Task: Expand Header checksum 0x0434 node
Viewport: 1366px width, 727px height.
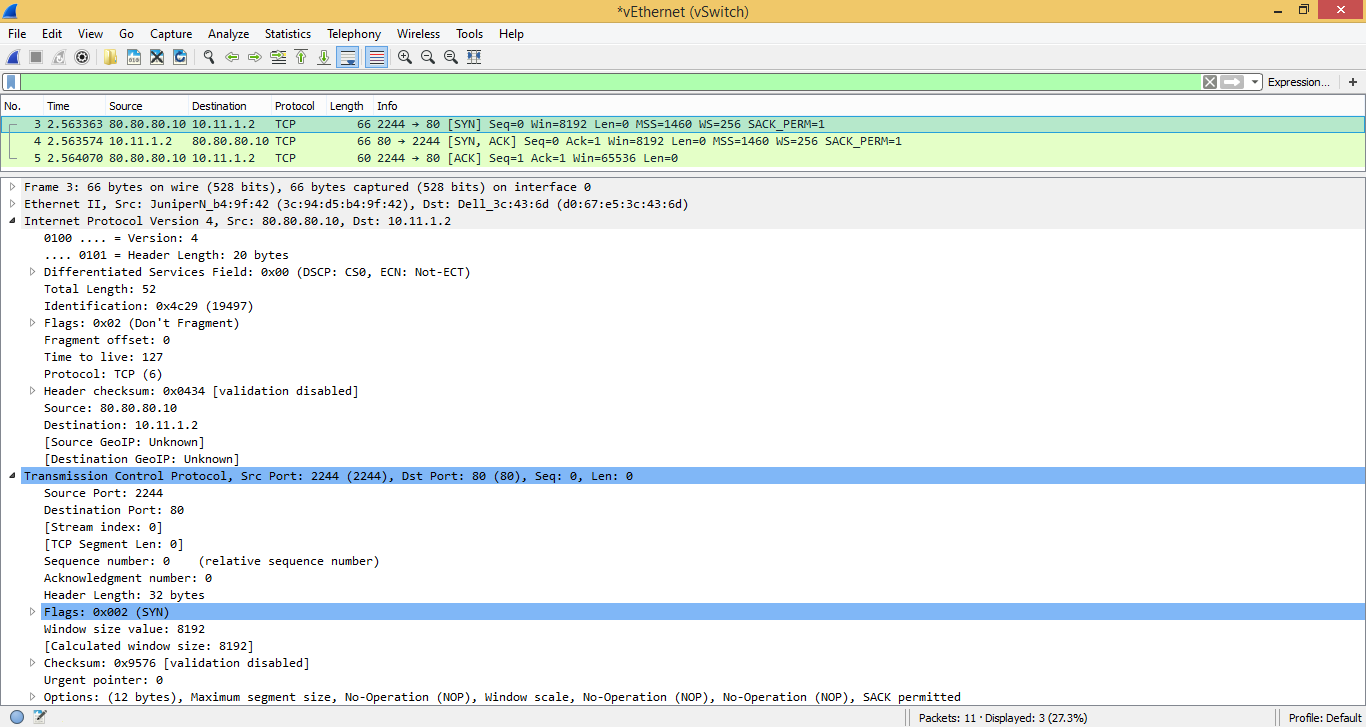Action: [x=33, y=391]
